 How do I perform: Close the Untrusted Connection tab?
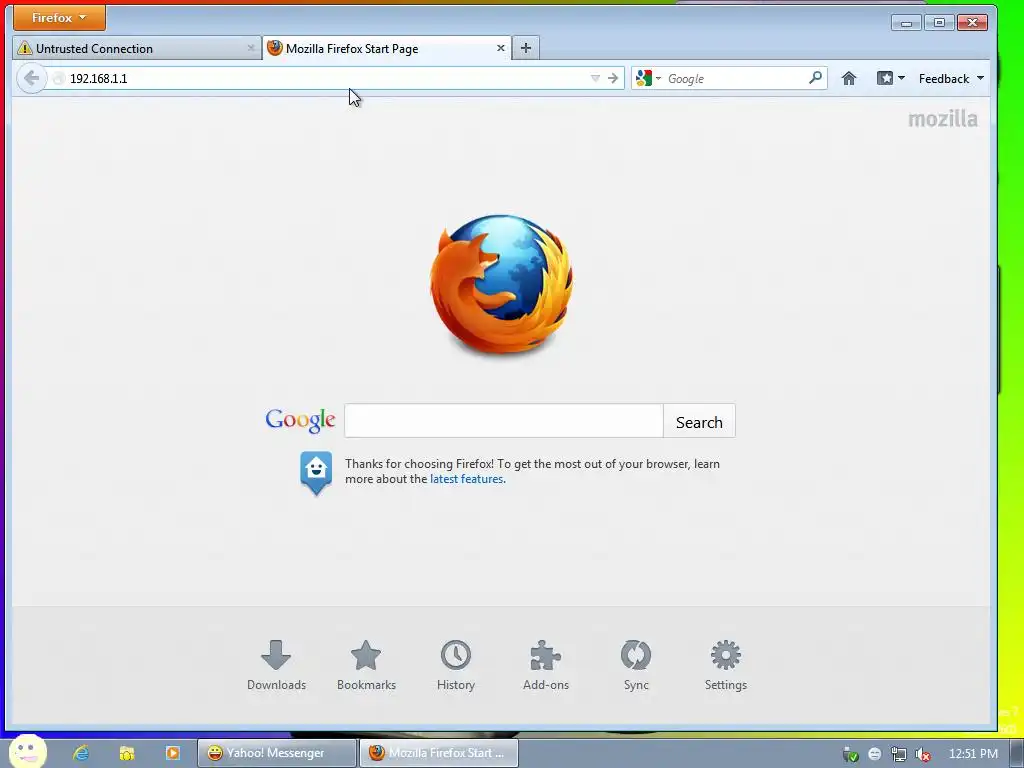(x=251, y=48)
